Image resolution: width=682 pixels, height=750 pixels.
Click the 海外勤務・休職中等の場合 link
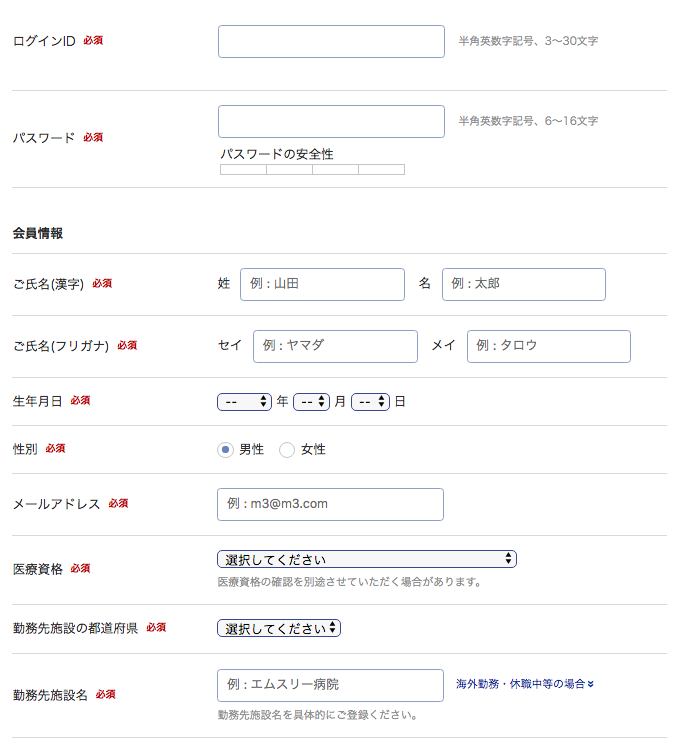coord(520,685)
